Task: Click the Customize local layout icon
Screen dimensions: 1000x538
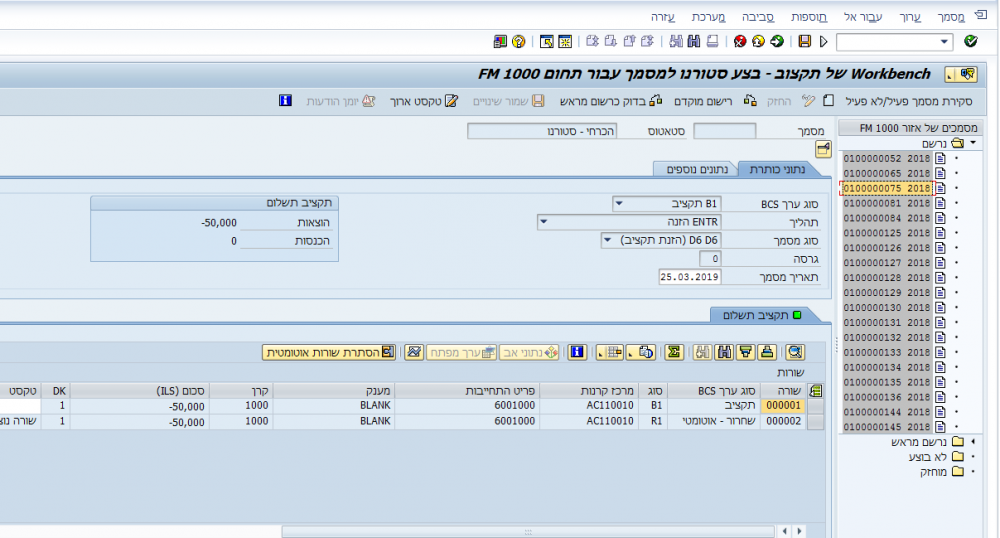Action: point(500,41)
